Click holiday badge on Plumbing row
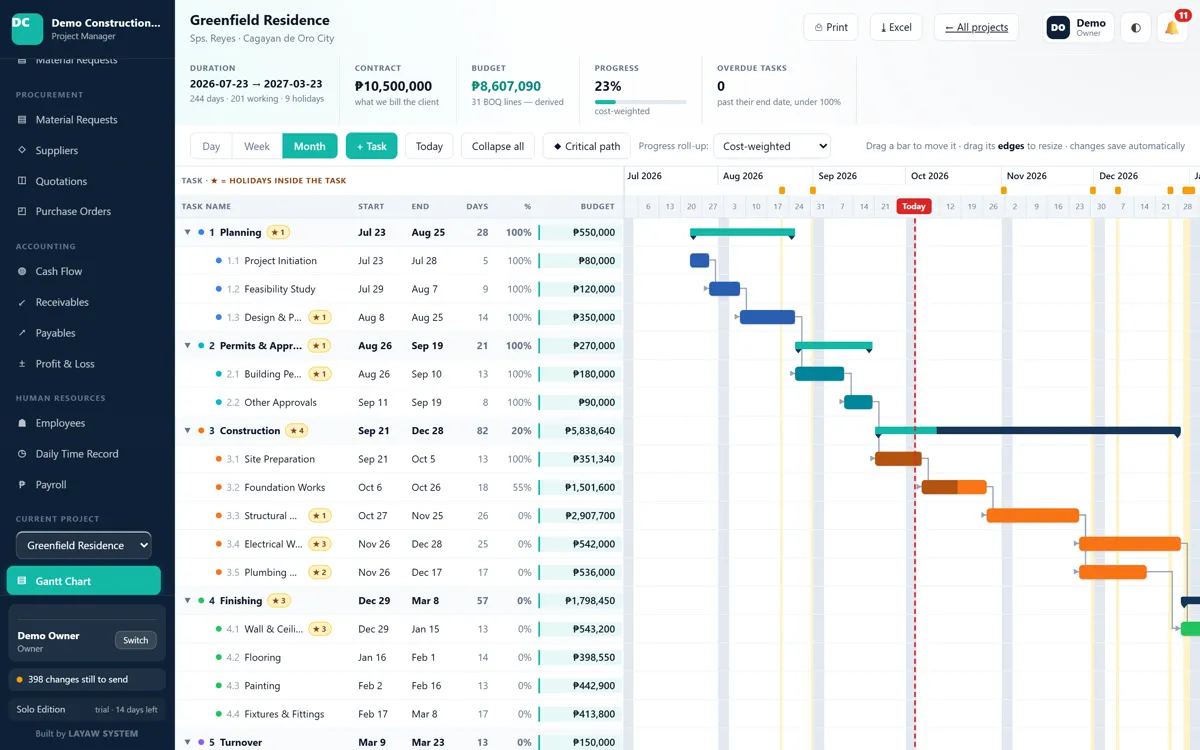This screenshot has width=1200, height=750. (320, 573)
